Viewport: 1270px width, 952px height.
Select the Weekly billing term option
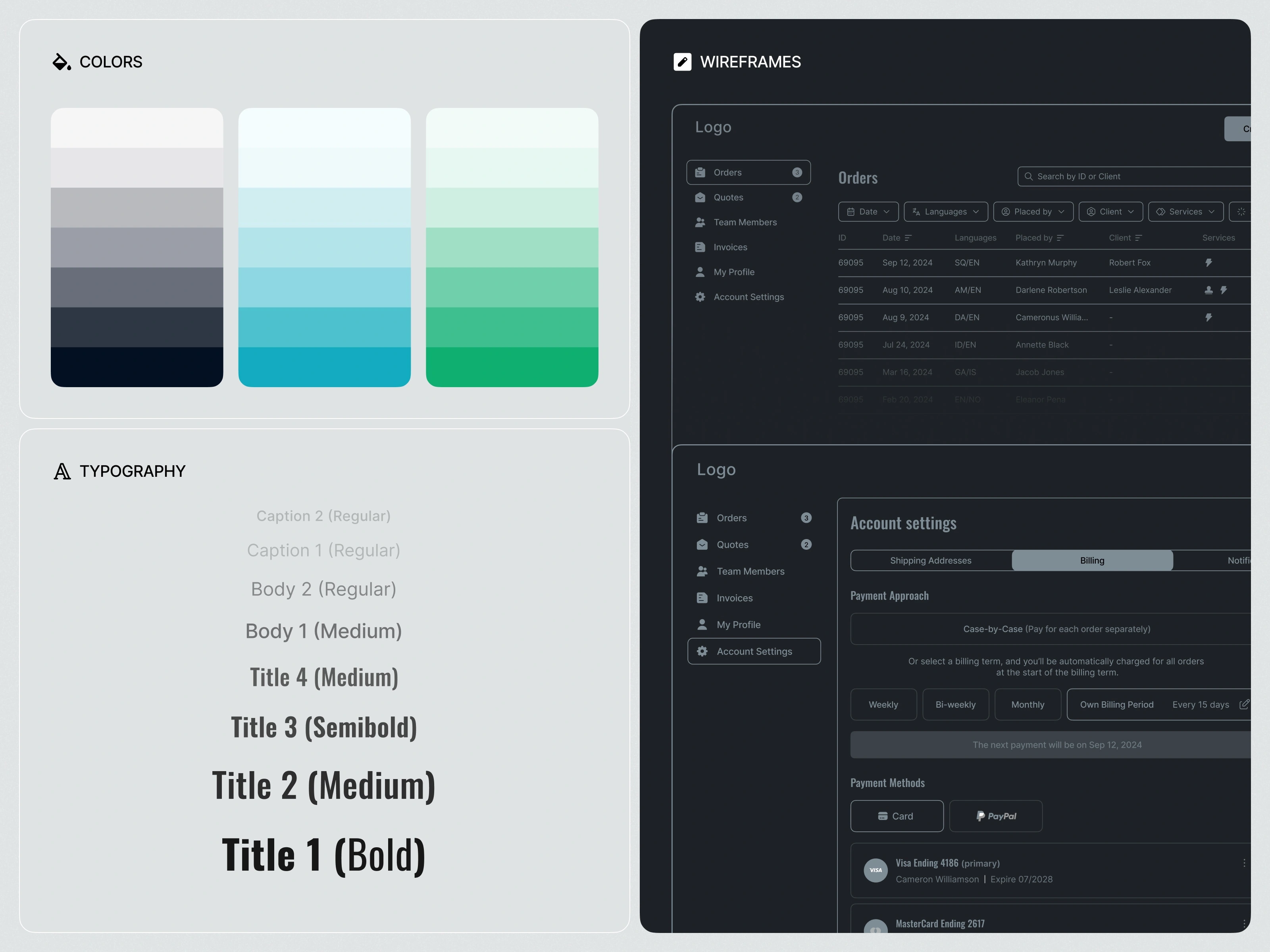click(x=883, y=704)
